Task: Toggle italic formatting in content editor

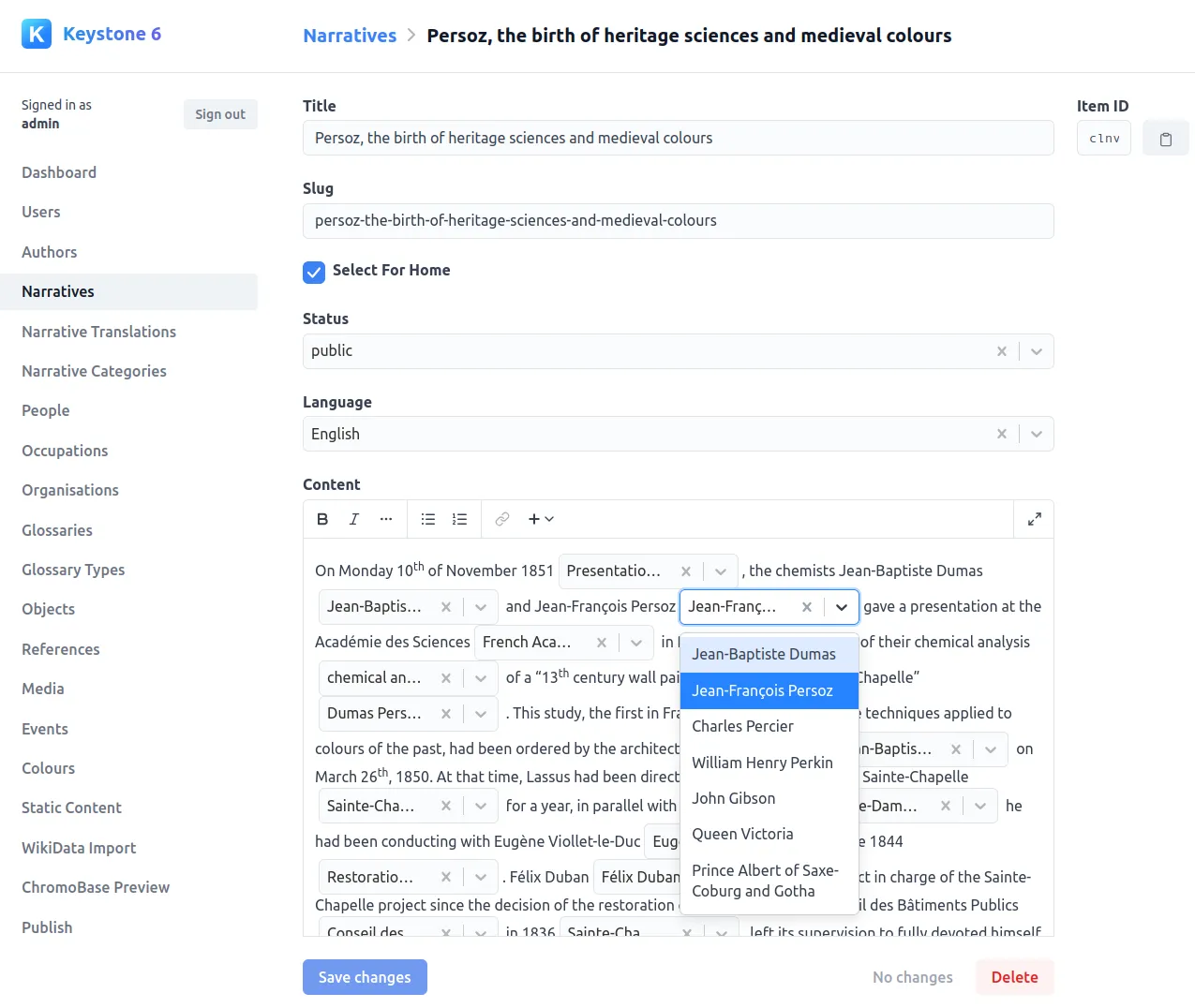Action: (354, 519)
